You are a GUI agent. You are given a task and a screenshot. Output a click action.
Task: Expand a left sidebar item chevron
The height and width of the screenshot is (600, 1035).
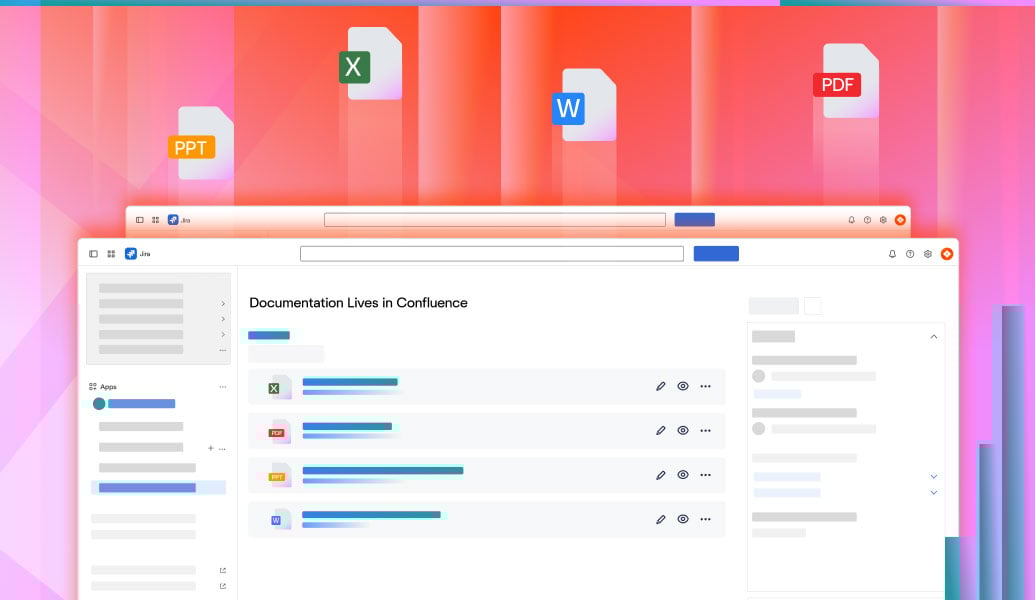point(224,305)
